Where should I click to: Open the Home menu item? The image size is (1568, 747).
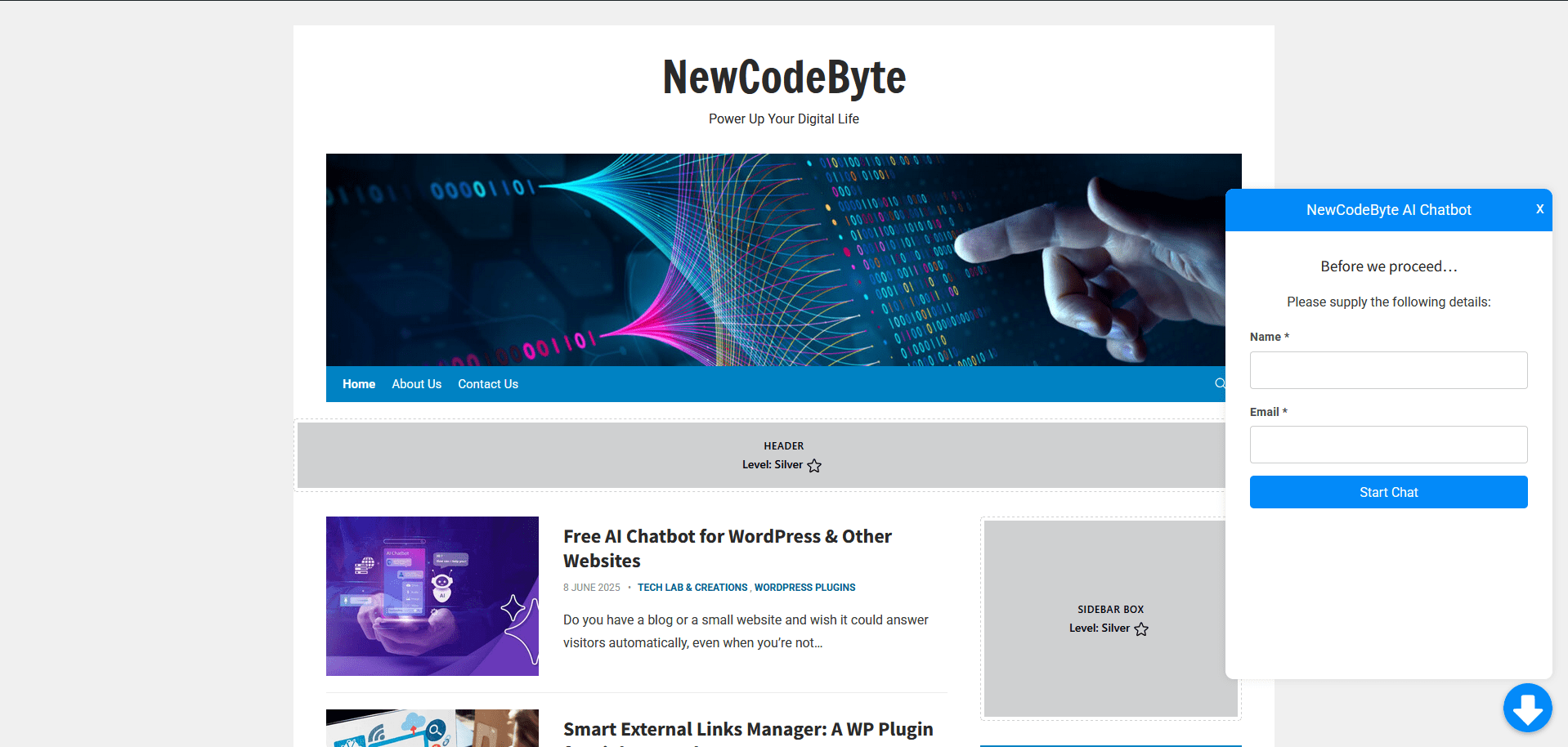pos(359,384)
